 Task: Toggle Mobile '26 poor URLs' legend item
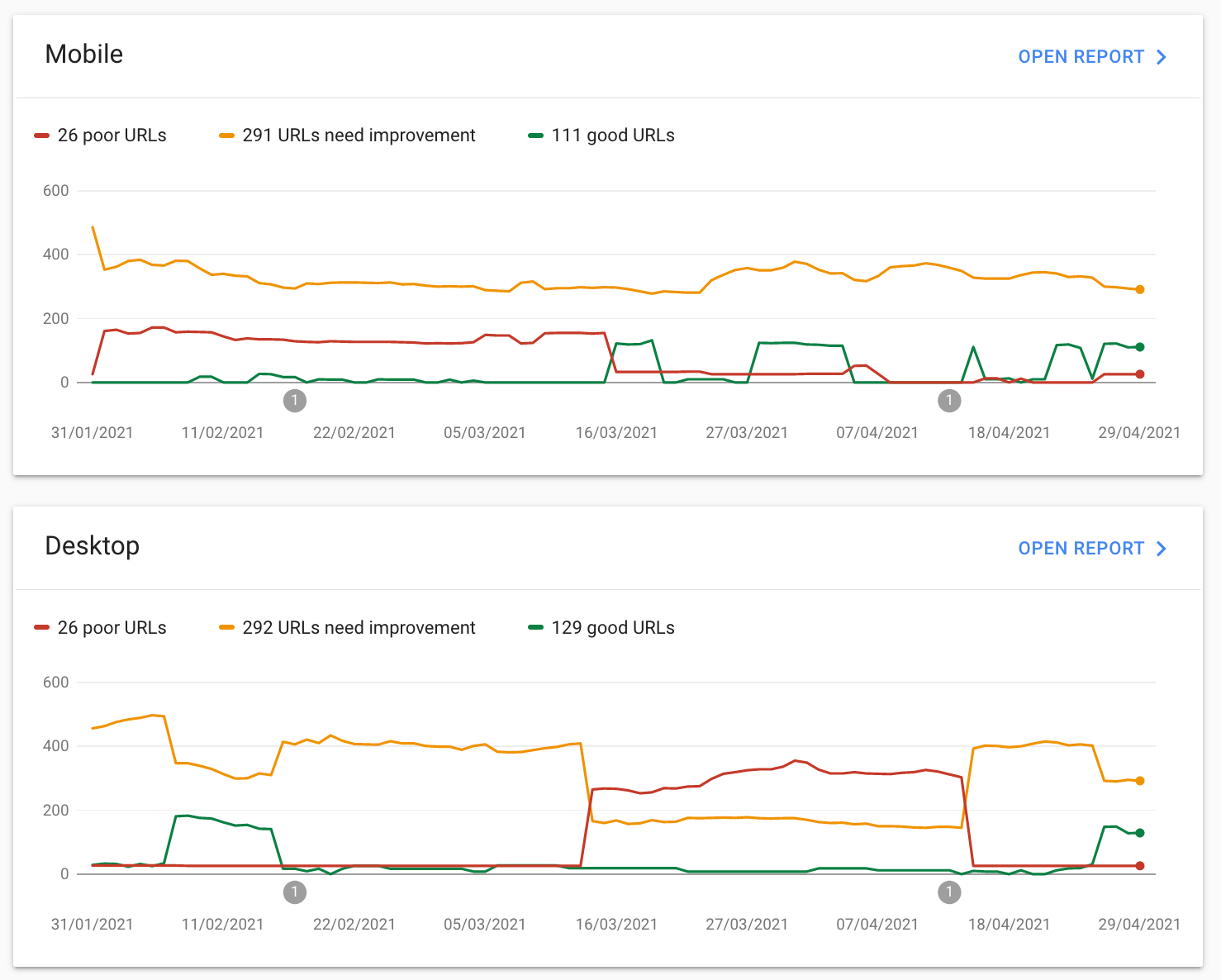coord(101,136)
